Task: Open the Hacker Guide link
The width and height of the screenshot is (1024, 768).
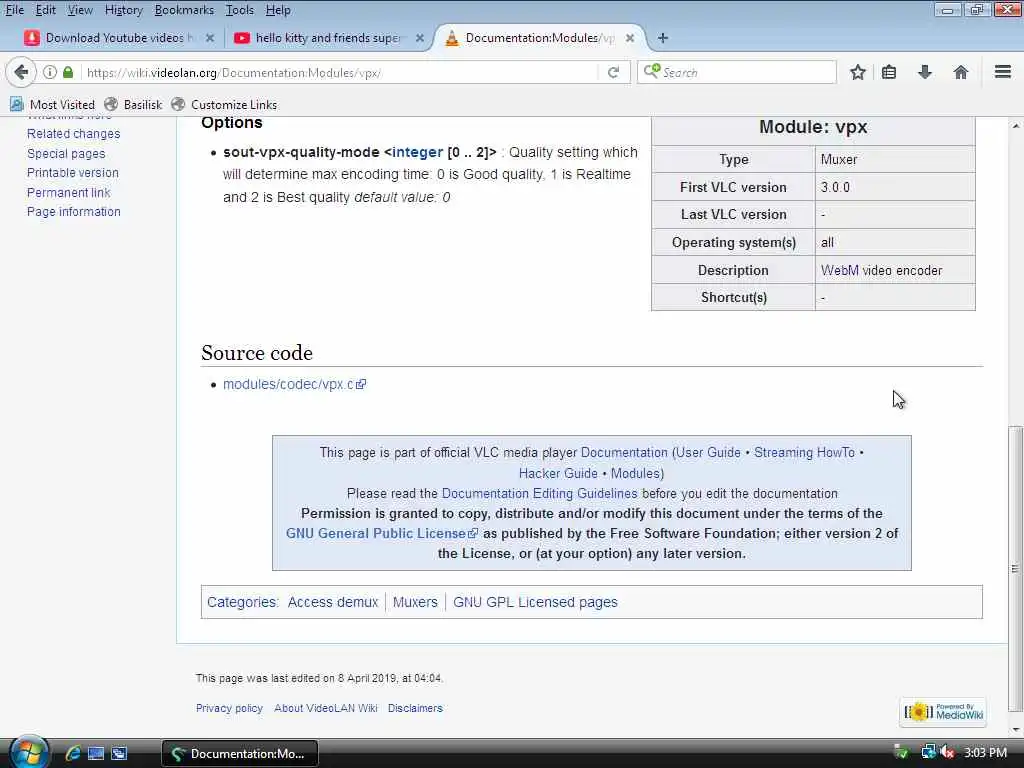Action: tap(558, 473)
